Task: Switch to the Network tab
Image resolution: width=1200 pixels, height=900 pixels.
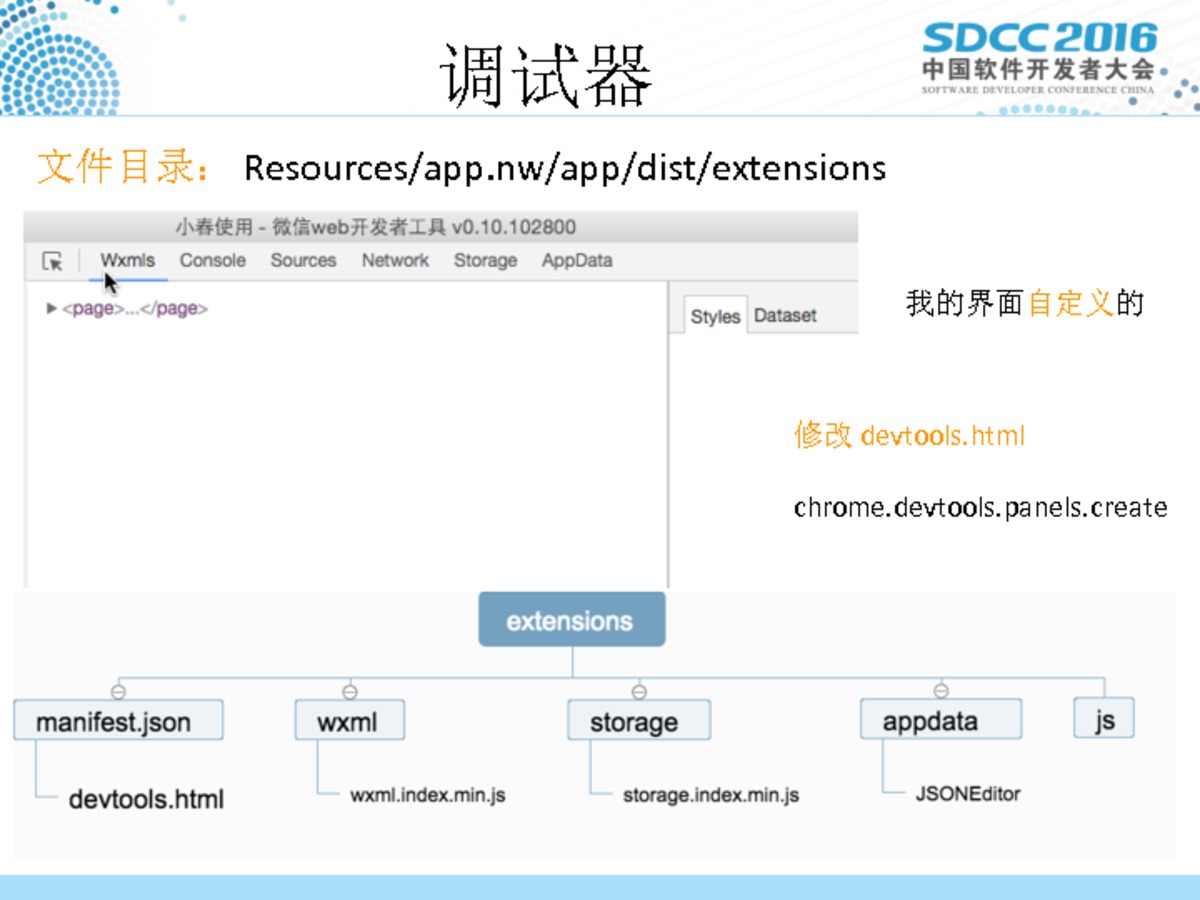Action: 395,260
